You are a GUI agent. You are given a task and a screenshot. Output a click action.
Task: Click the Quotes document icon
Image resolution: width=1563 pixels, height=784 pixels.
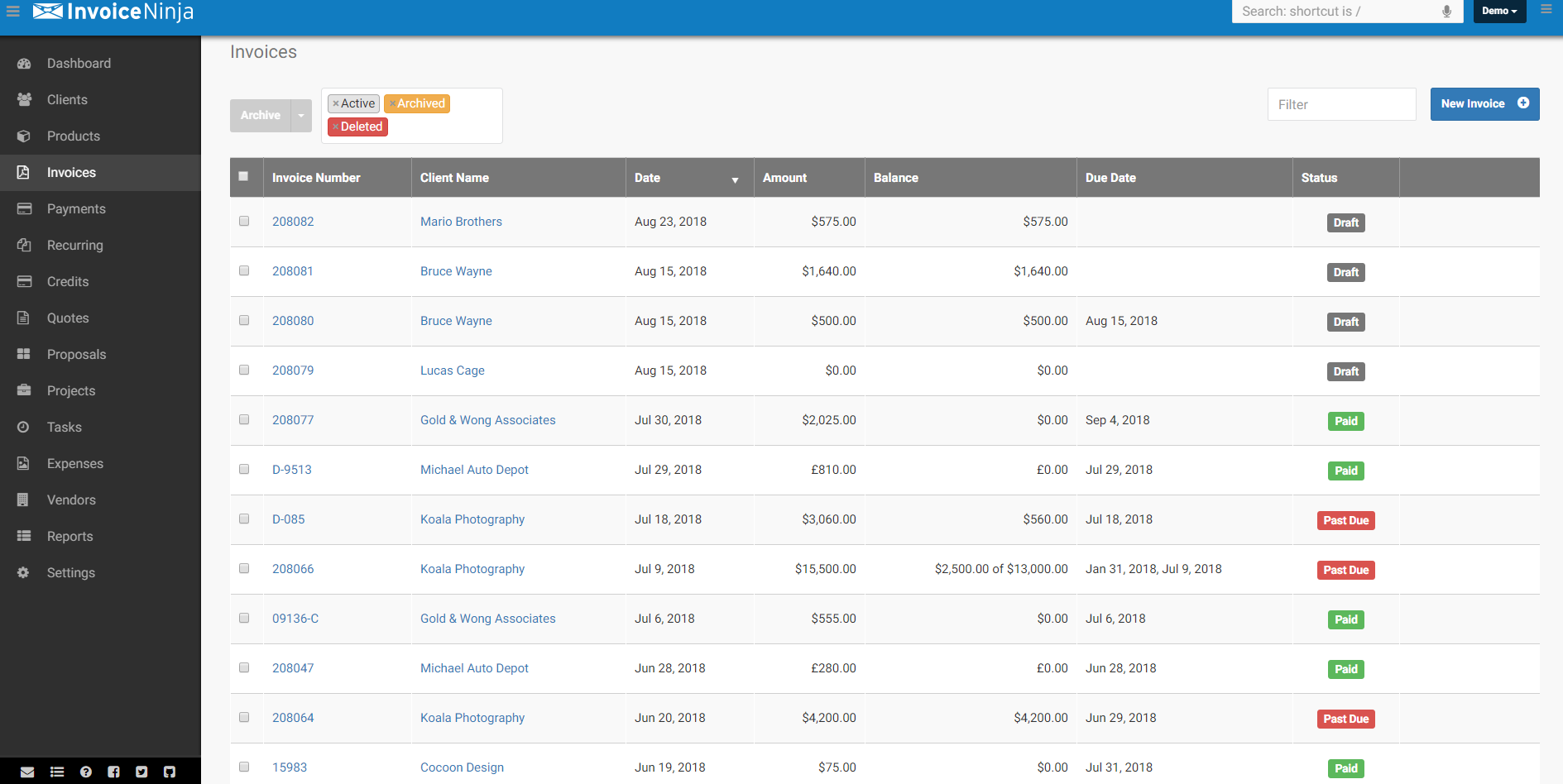(24, 318)
